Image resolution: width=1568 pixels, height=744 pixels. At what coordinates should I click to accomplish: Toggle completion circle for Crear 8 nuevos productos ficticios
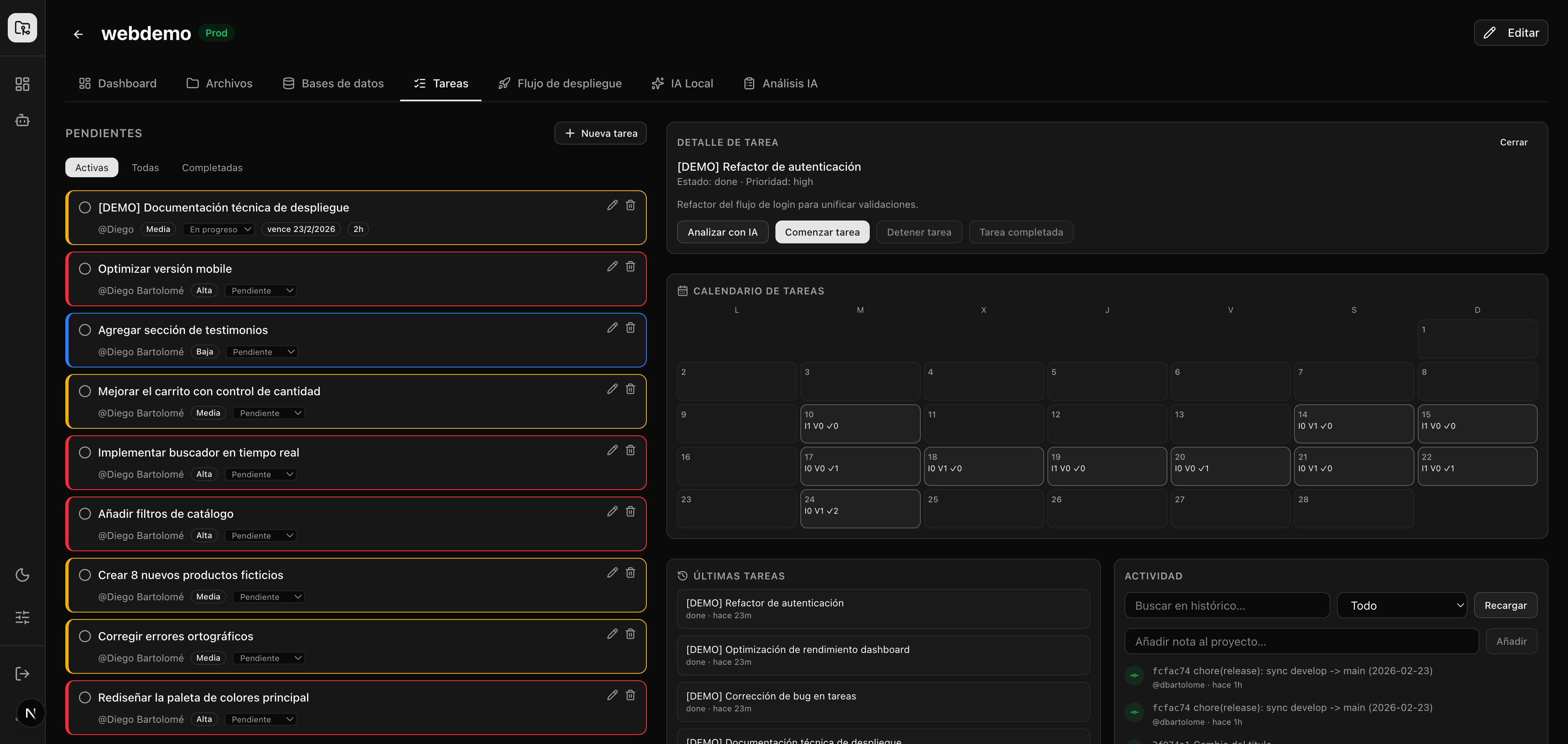point(85,575)
